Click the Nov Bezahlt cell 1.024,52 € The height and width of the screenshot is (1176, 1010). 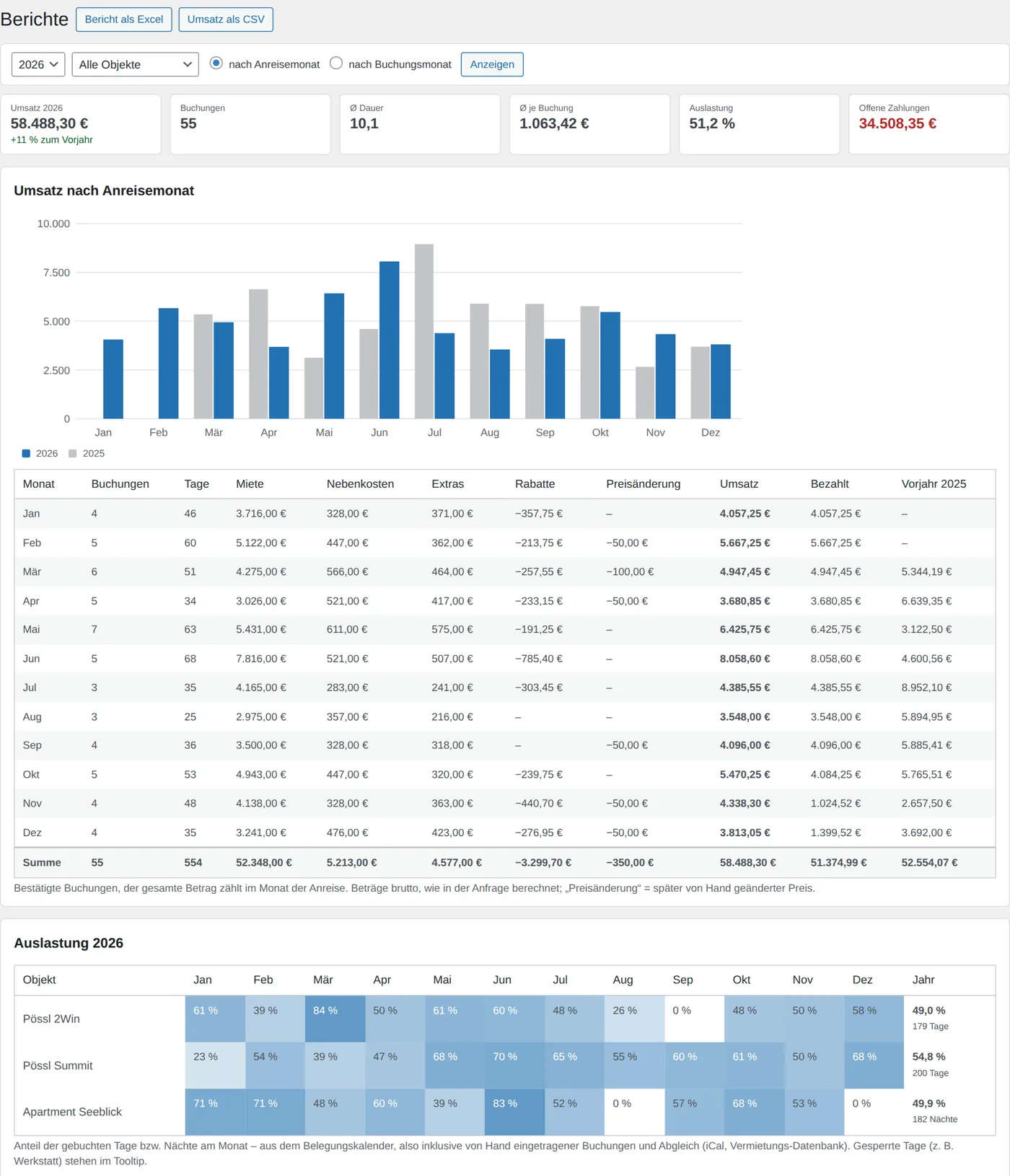[x=835, y=803]
